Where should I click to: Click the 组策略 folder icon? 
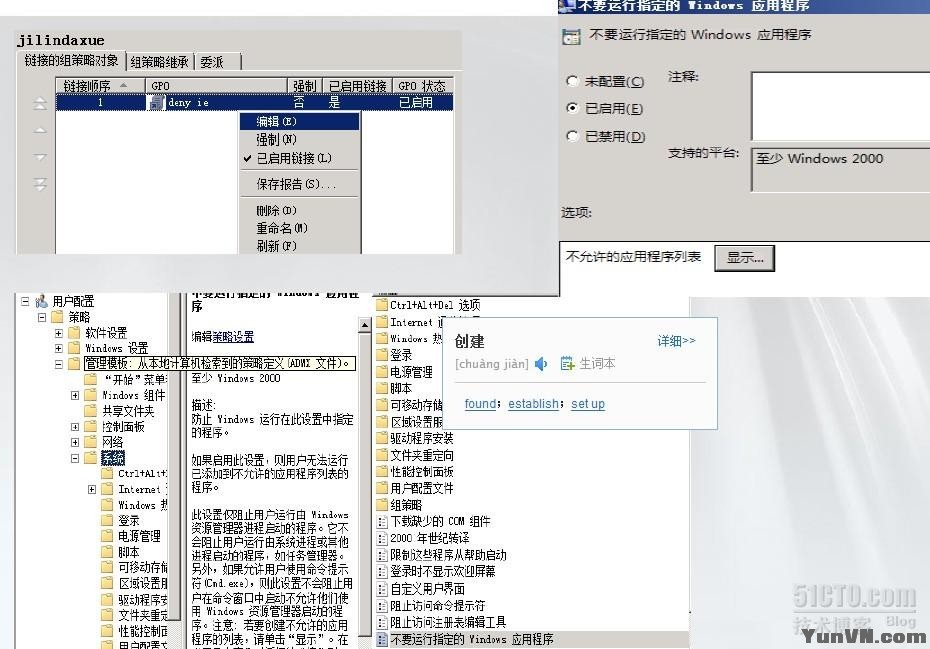coord(382,505)
